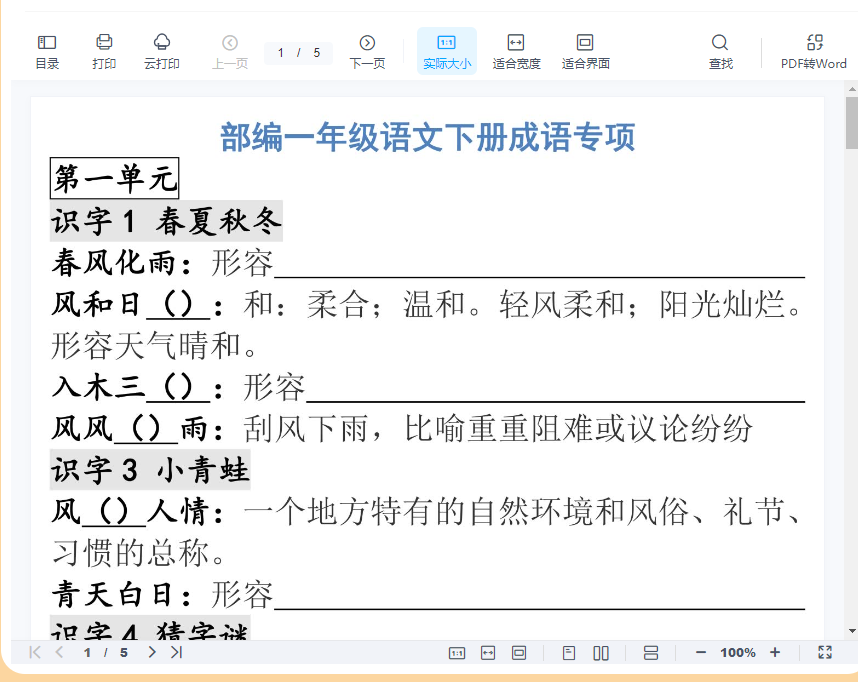Screen dimensions: 858x682
Task: Click the status bar next page arrow
Action: click(x=152, y=652)
